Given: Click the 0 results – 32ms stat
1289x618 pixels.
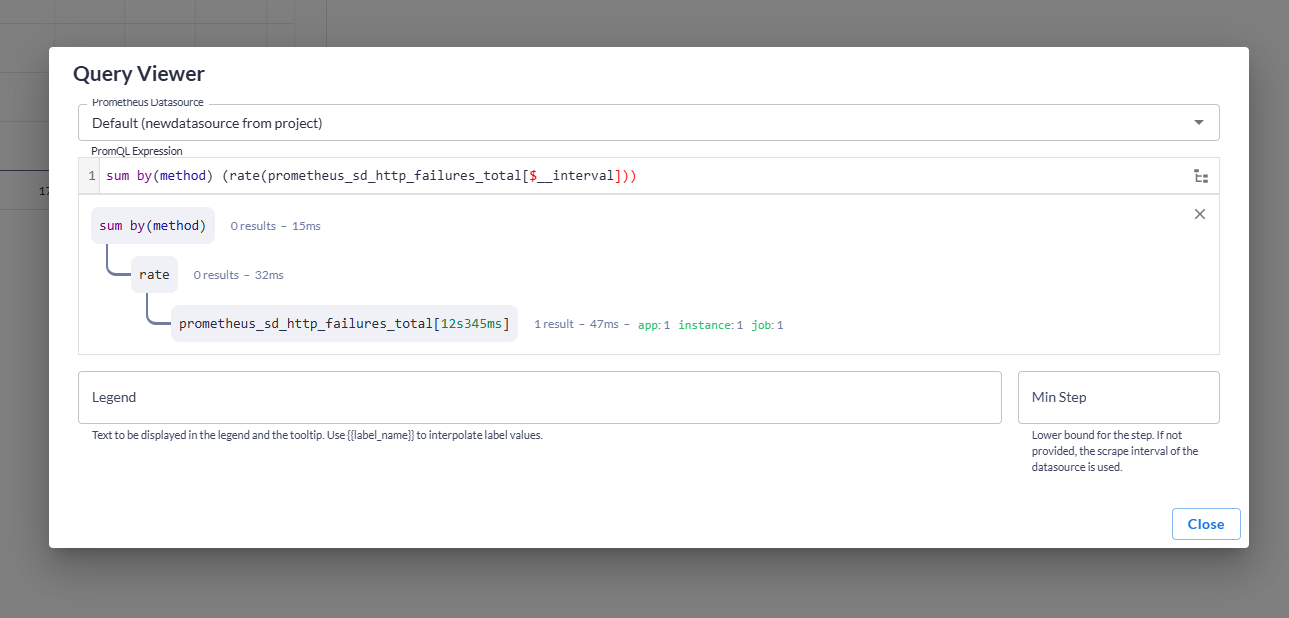Looking at the screenshot, I should pyautogui.click(x=238, y=275).
